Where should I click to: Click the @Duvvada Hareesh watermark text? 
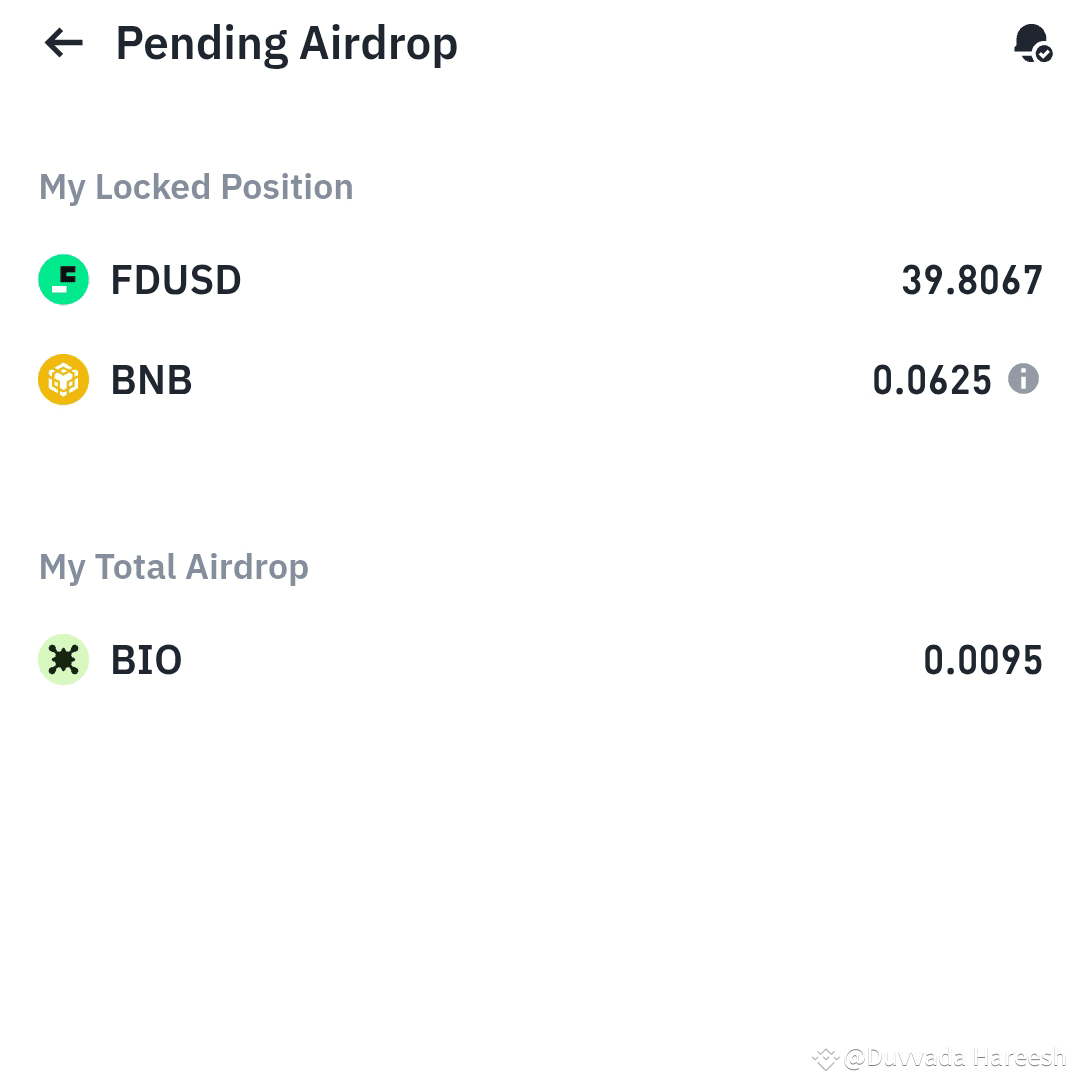pyautogui.click(x=955, y=1057)
